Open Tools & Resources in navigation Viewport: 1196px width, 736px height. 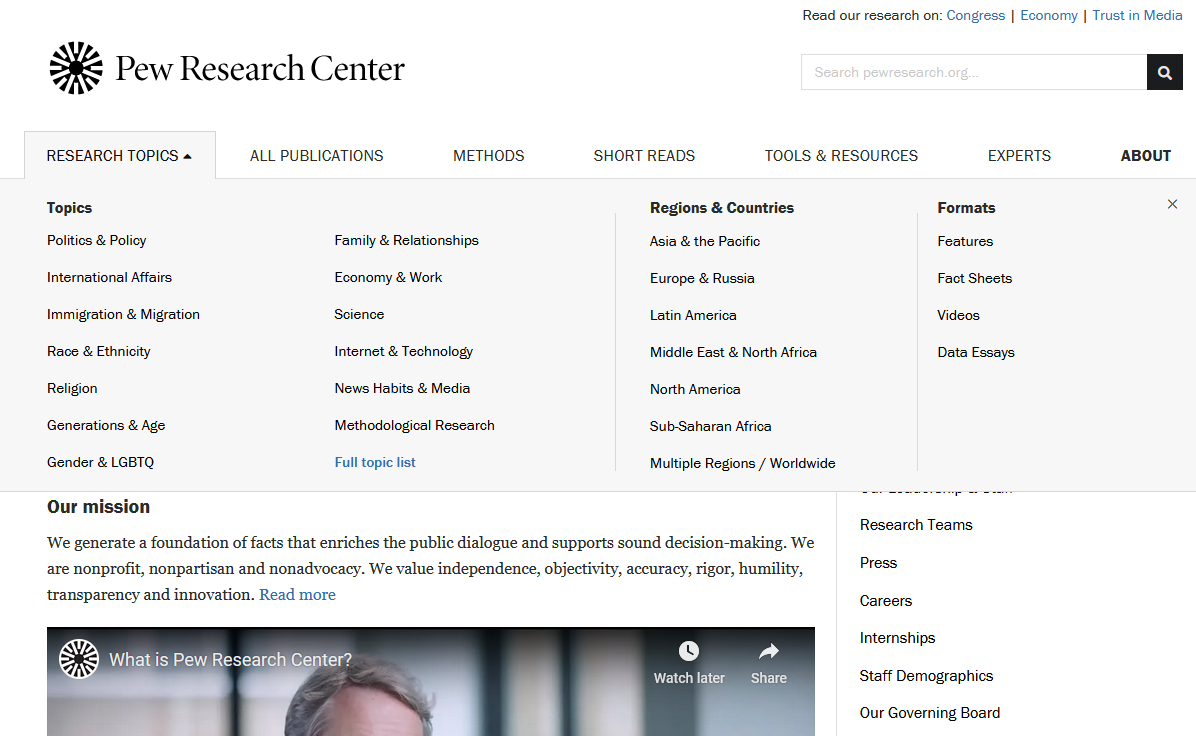841,156
